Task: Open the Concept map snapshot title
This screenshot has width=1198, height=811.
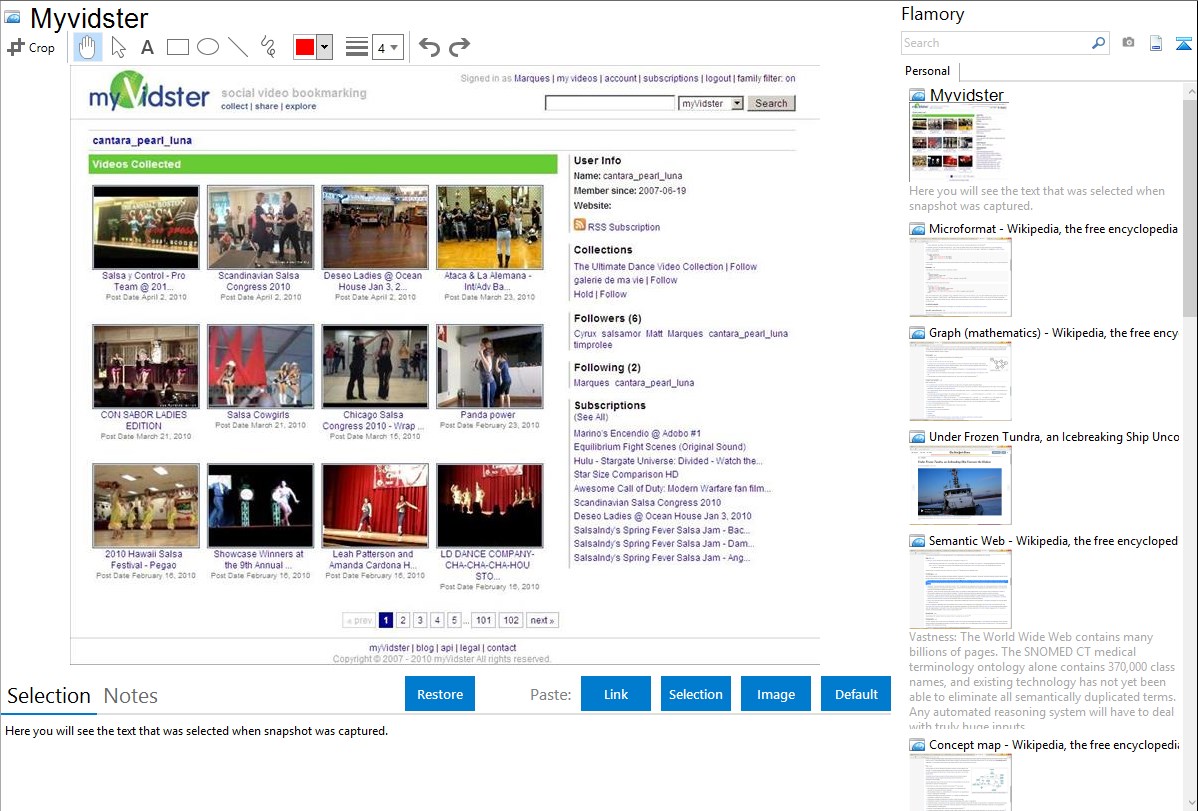Action: point(1053,744)
